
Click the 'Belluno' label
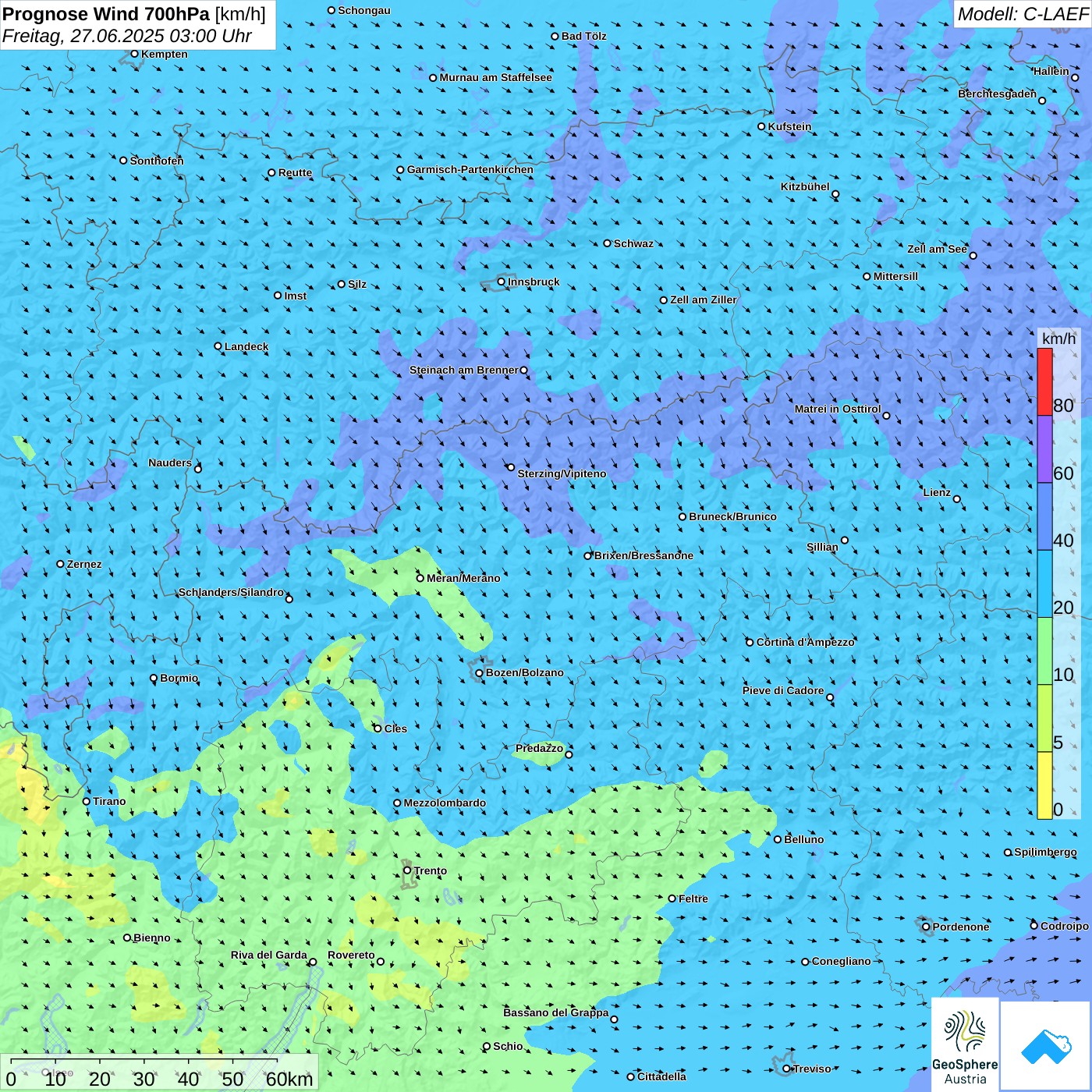tap(803, 839)
